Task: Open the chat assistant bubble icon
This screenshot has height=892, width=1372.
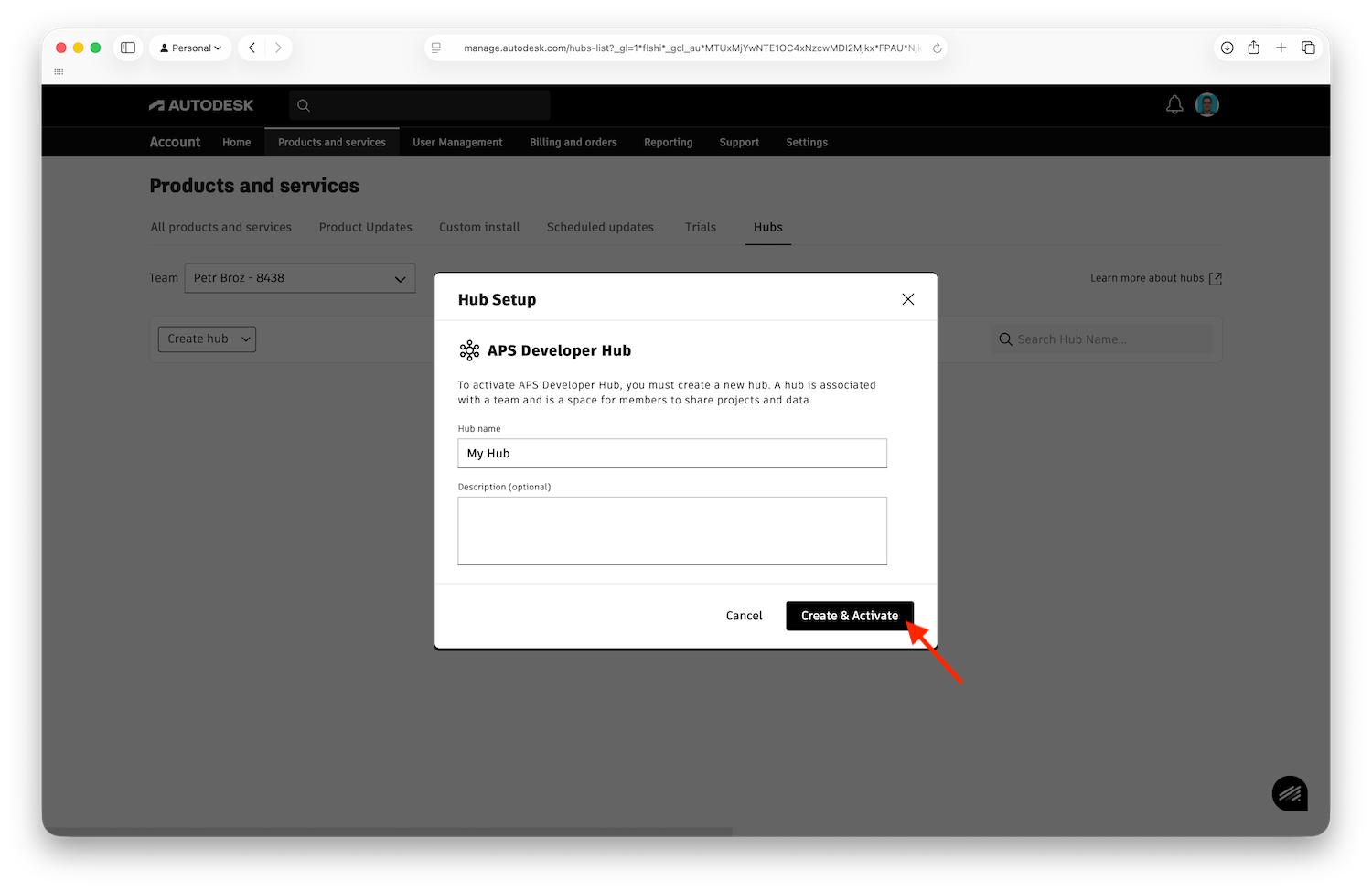Action: coord(1289,793)
